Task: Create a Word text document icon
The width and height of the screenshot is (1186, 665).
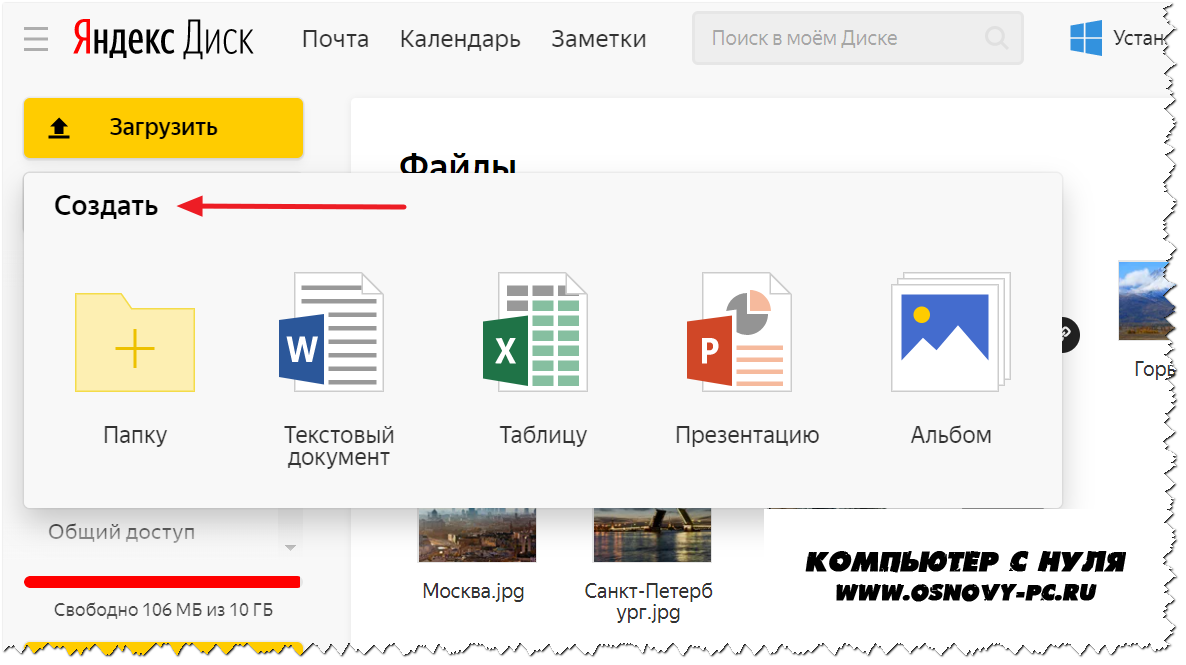Action: (x=331, y=332)
